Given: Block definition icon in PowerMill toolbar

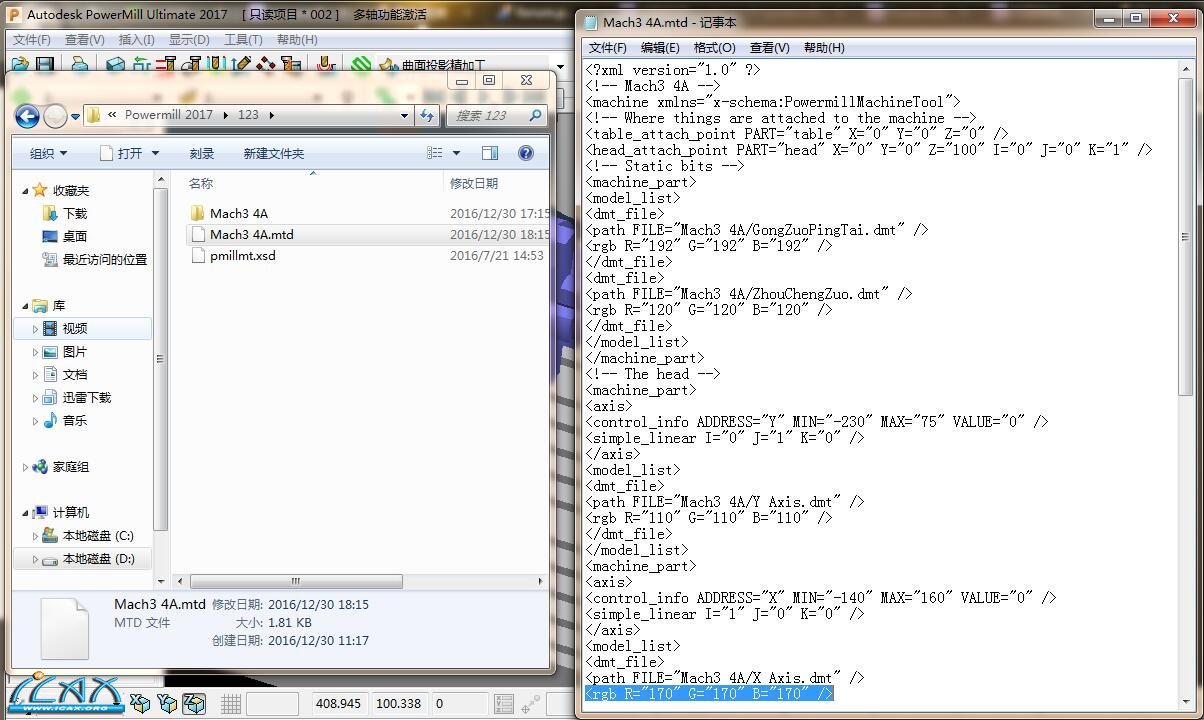Looking at the screenshot, I should click(x=115, y=64).
